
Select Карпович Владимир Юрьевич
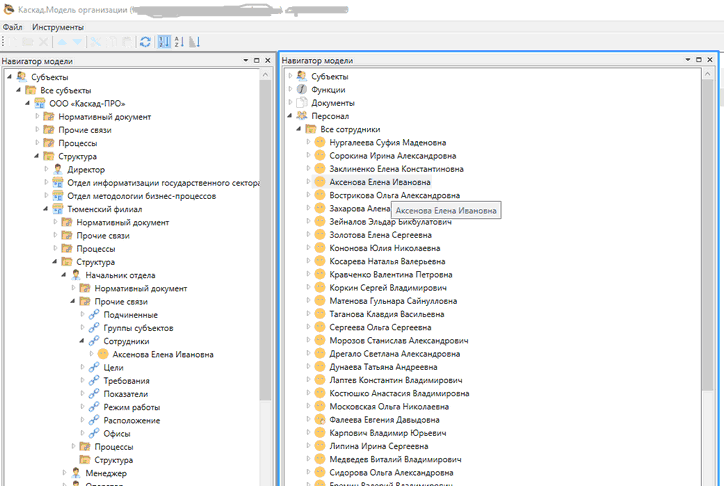click(387, 433)
